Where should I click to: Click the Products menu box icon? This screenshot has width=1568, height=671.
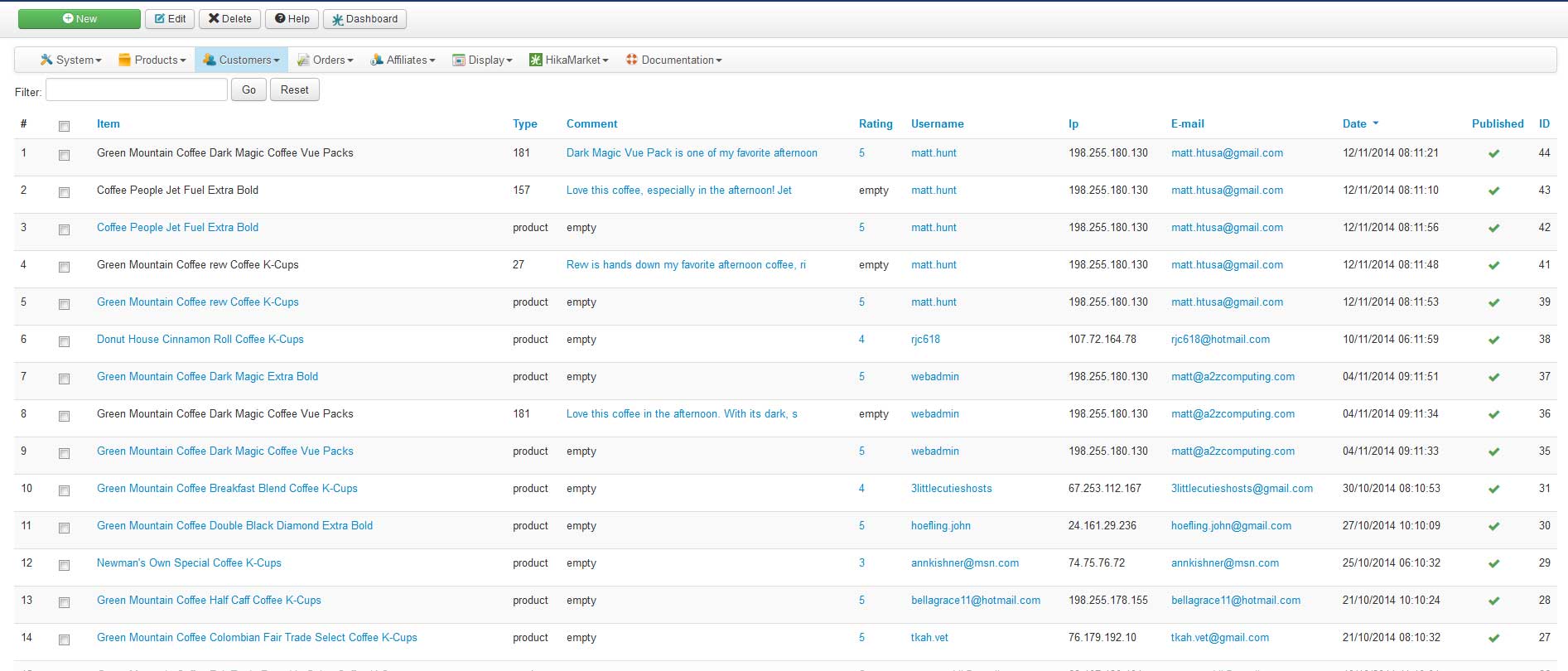click(x=125, y=60)
